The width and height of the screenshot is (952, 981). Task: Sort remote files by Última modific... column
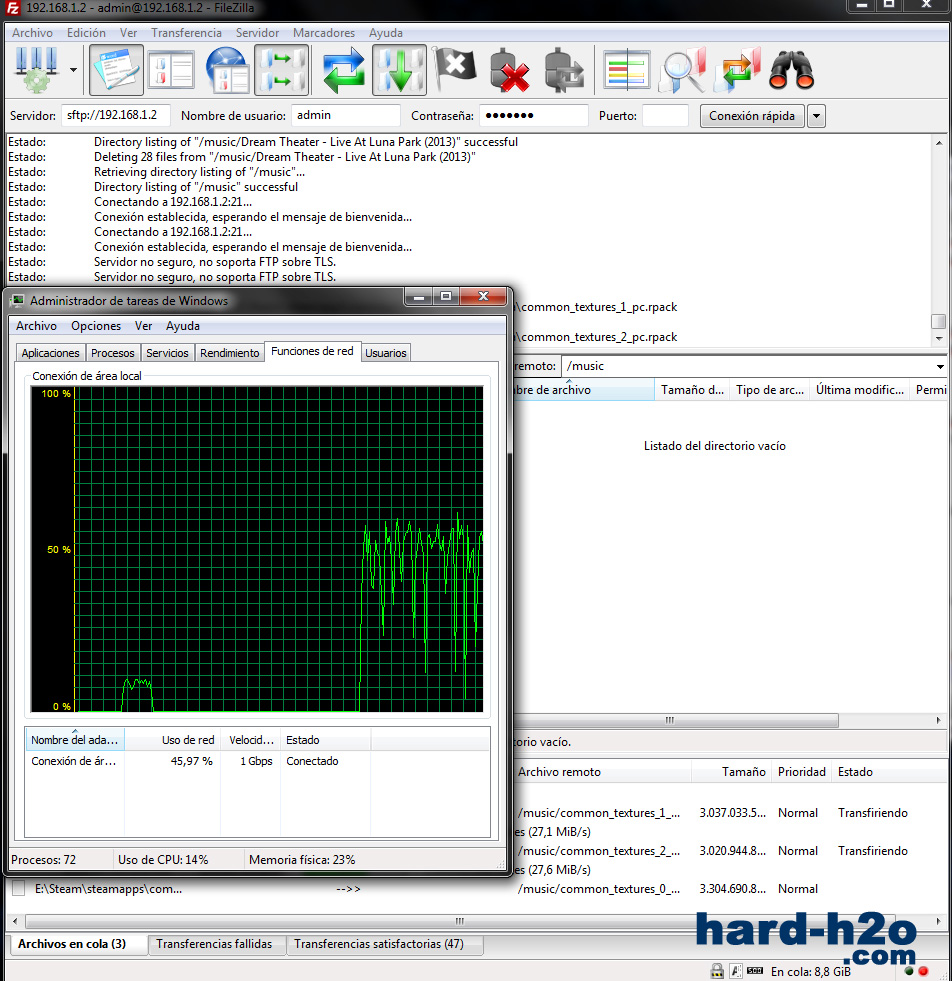pyautogui.click(x=859, y=390)
